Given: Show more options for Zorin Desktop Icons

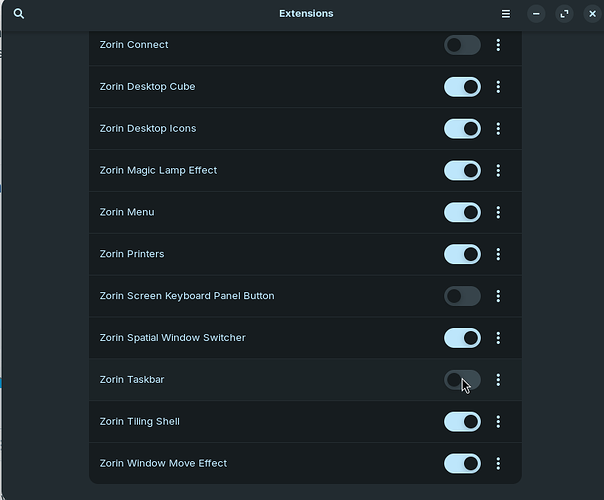Looking at the screenshot, I should tap(498, 129).
